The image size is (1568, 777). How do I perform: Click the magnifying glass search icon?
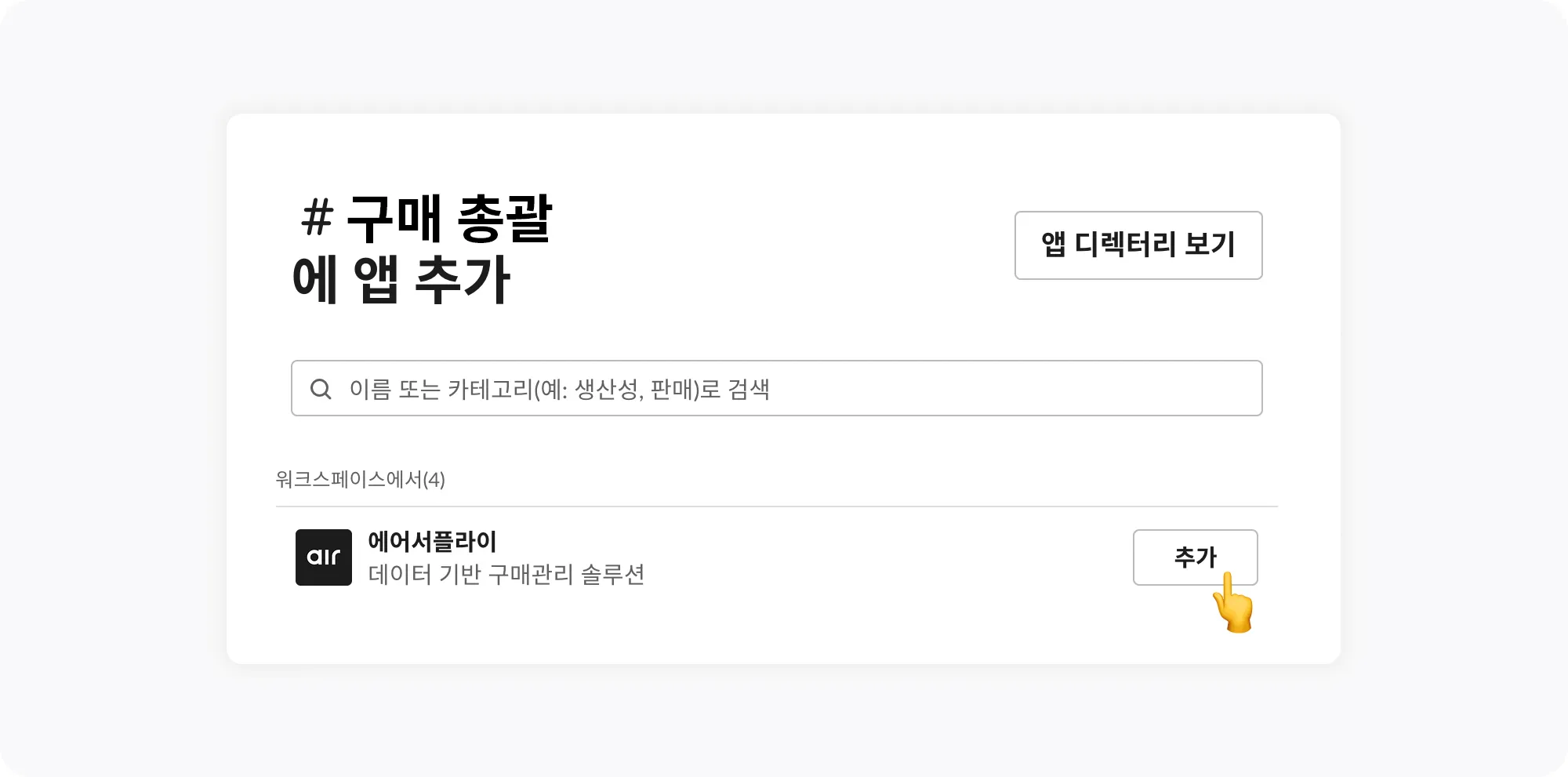[x=321, y=389]
